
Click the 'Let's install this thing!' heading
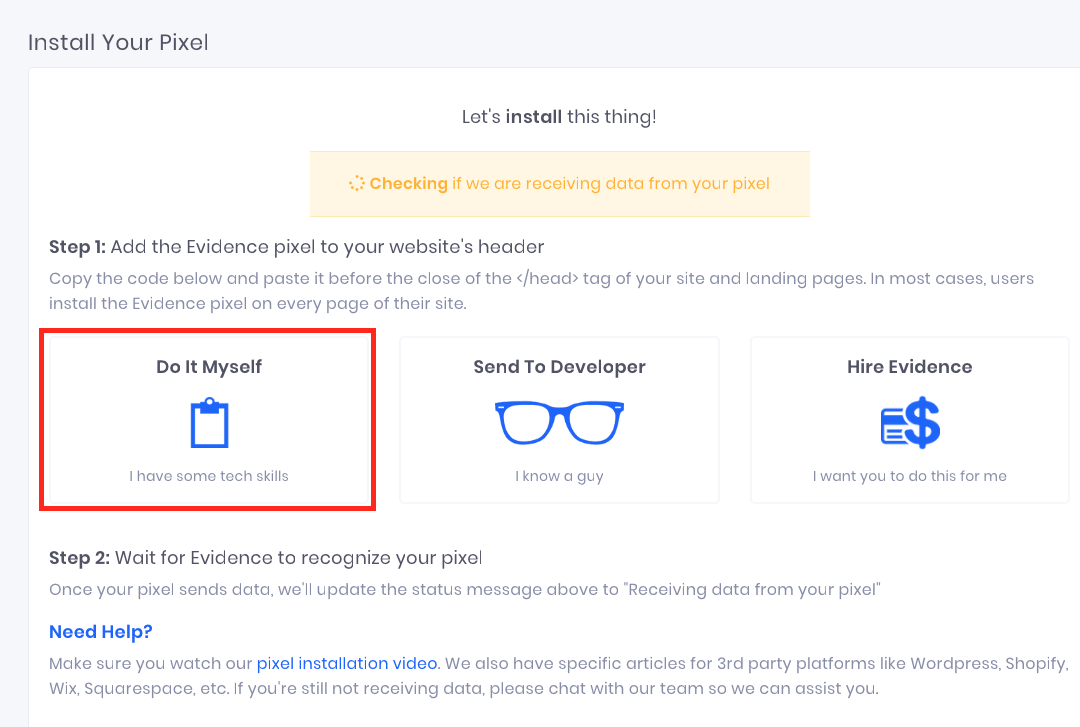pyautogui.click(x=559, y=116)
